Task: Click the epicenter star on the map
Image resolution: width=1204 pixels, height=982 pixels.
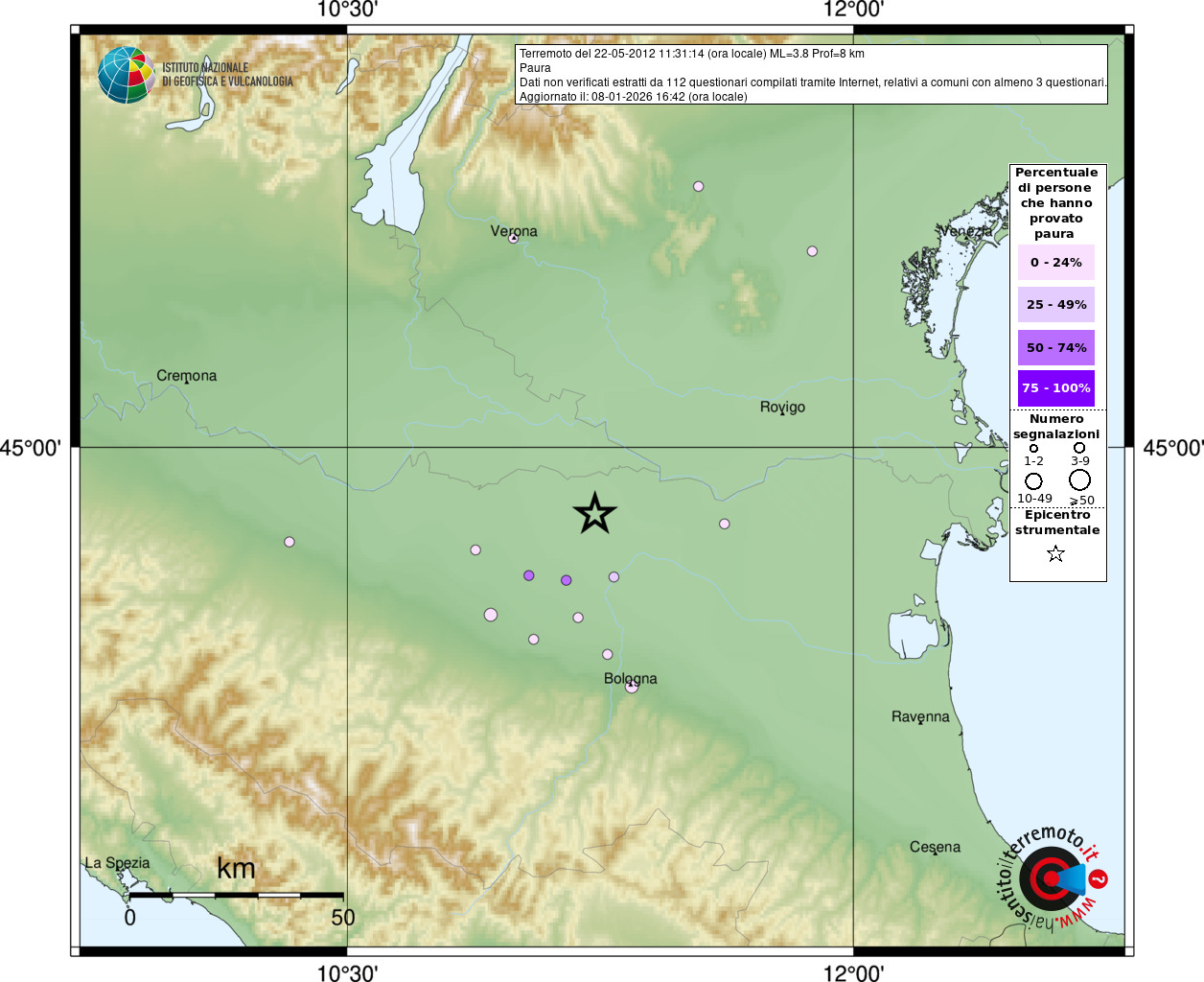Action: click(594, 514)
